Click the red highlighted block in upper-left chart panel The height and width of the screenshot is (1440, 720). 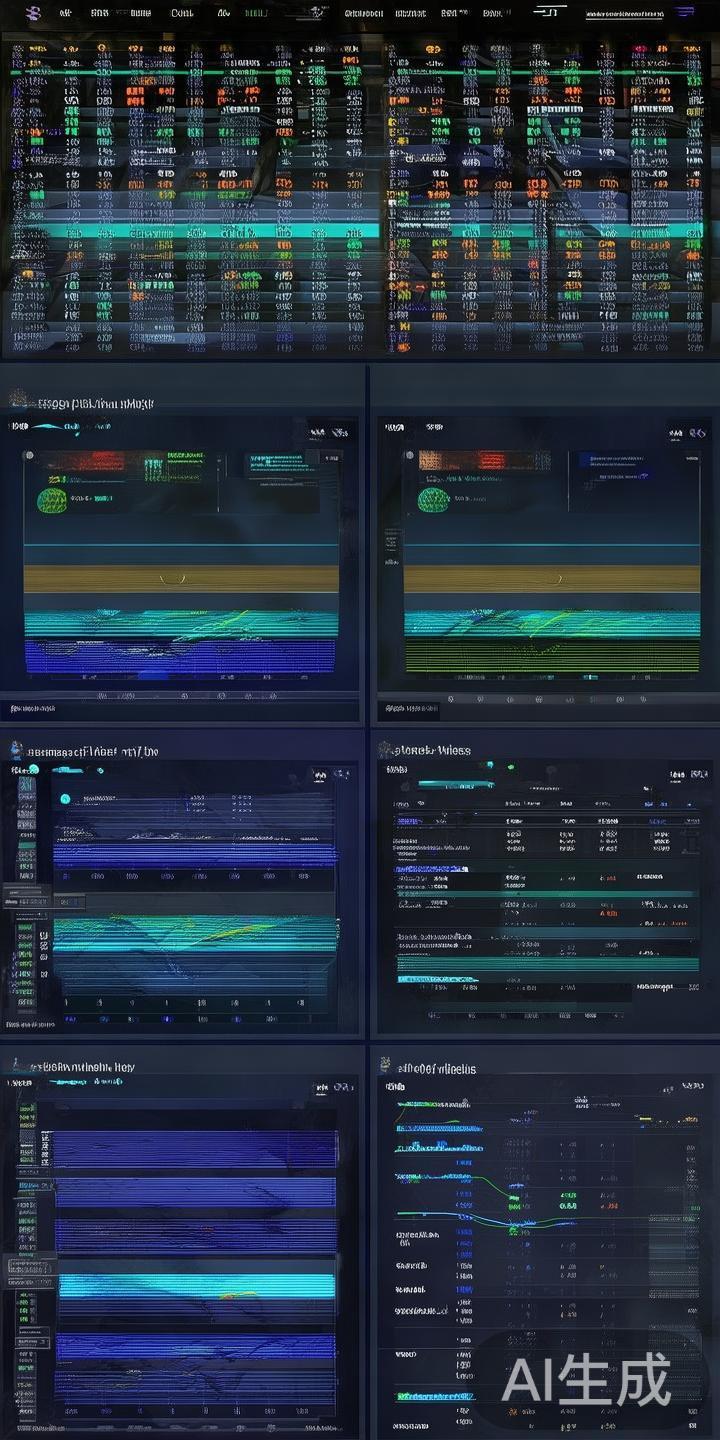tap(85, 461)
